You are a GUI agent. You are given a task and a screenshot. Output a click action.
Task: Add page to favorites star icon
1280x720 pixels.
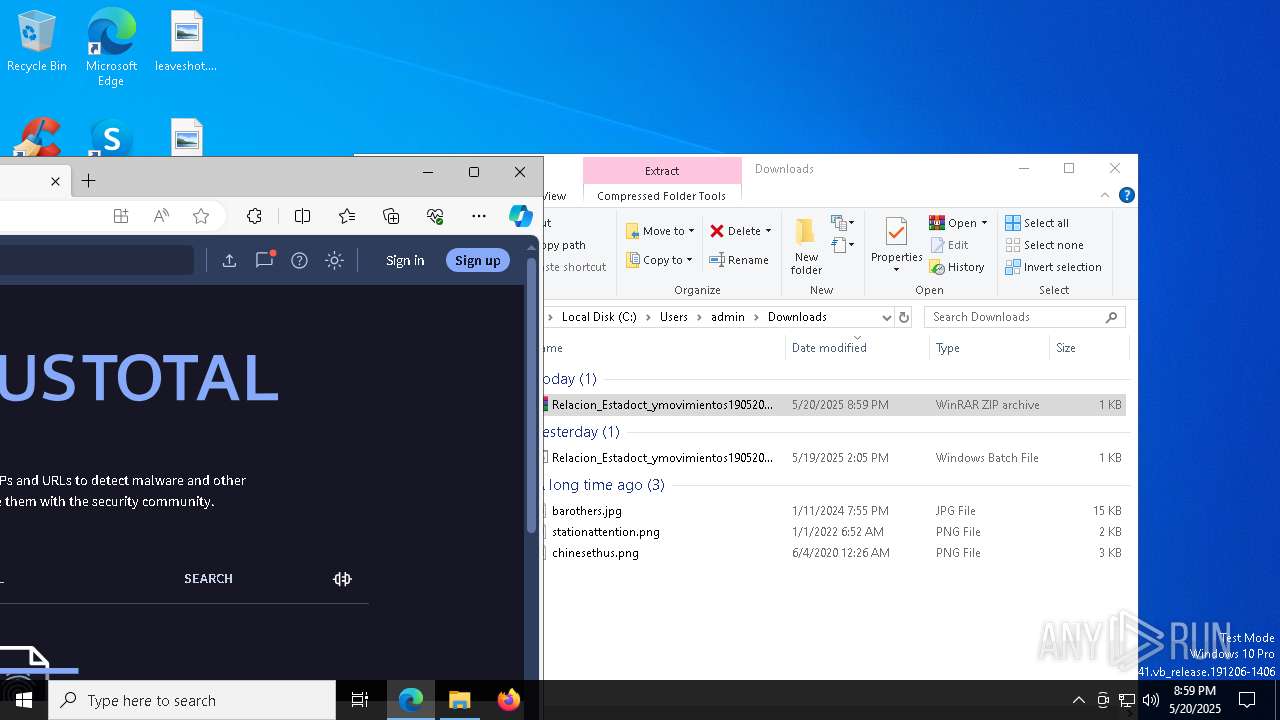coord(201,216)
